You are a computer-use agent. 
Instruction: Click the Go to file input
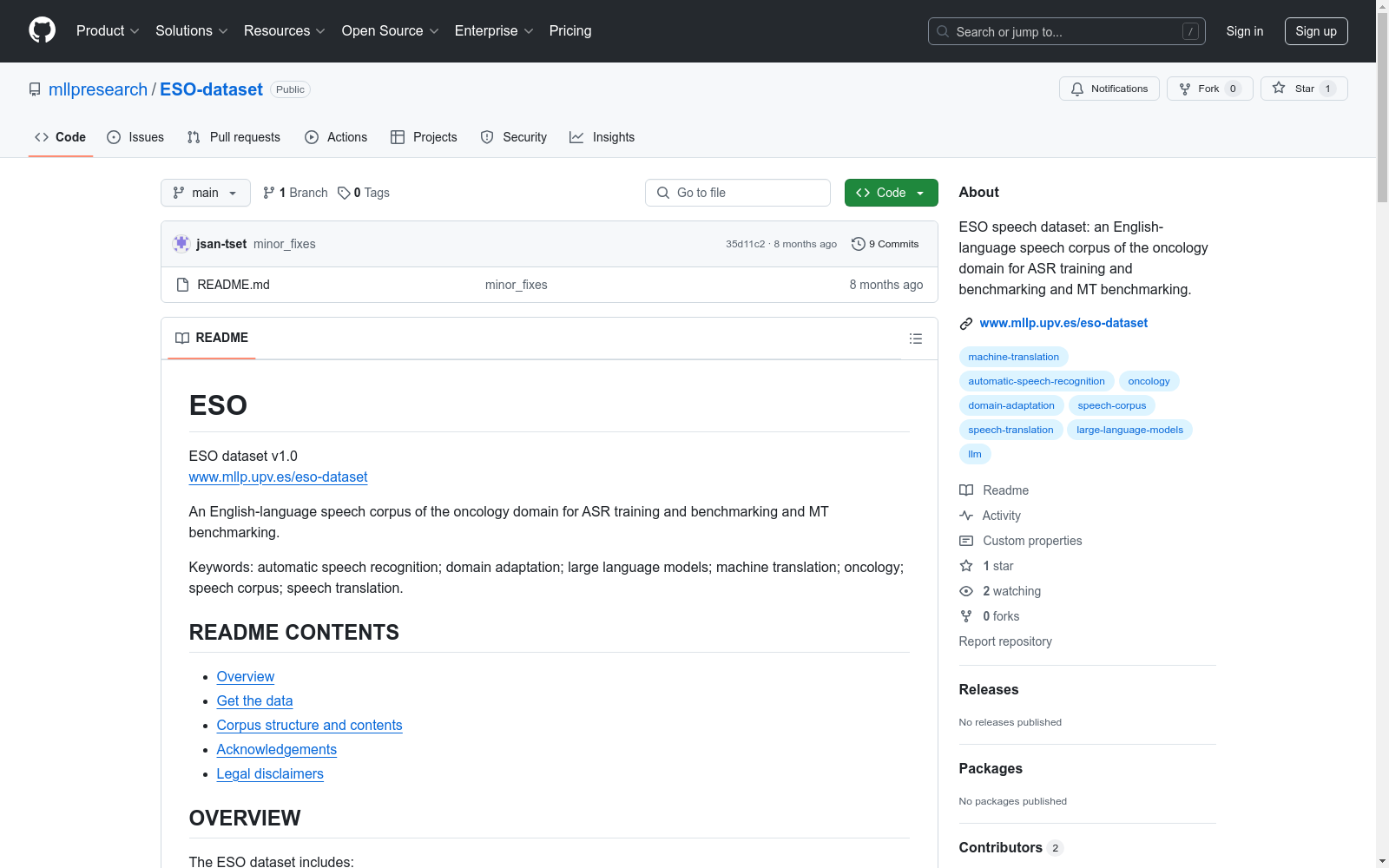coord(738,193)
